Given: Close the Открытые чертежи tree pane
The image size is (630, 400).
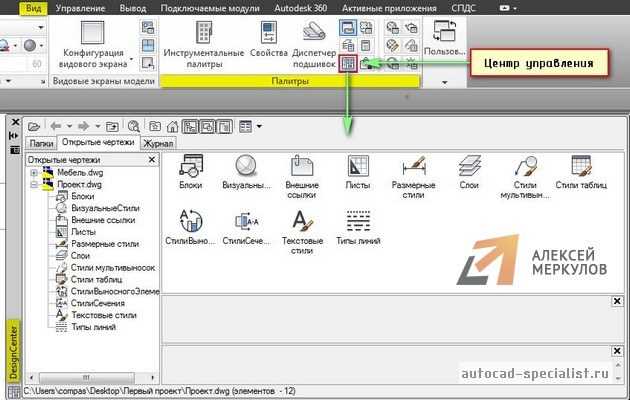Looking at the screenshot, I should (x=157, y=158).
